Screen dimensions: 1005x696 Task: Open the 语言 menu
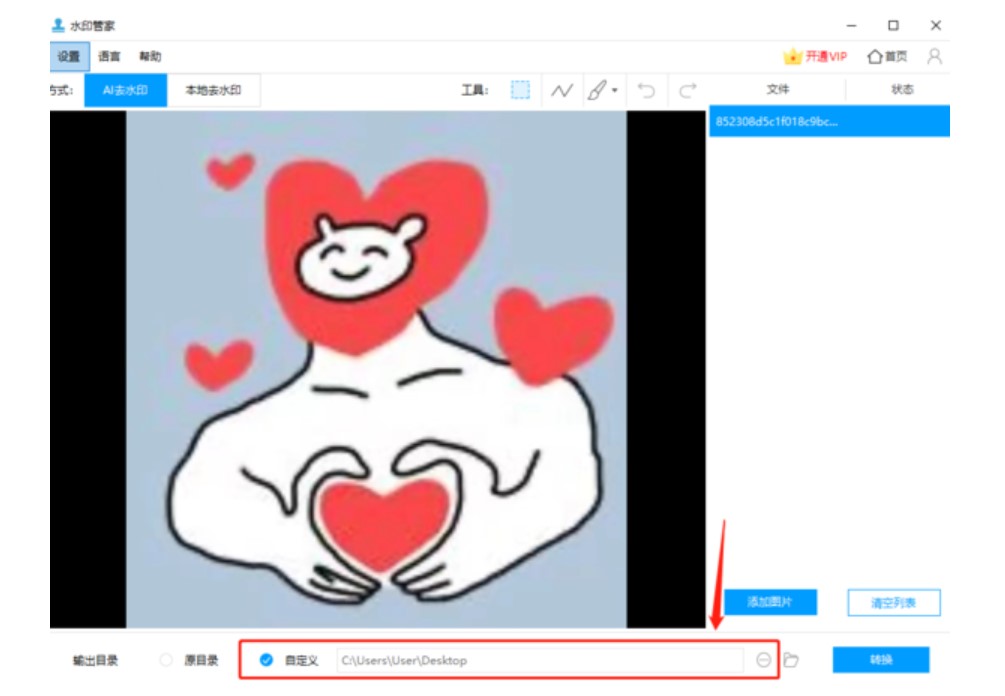111,57
